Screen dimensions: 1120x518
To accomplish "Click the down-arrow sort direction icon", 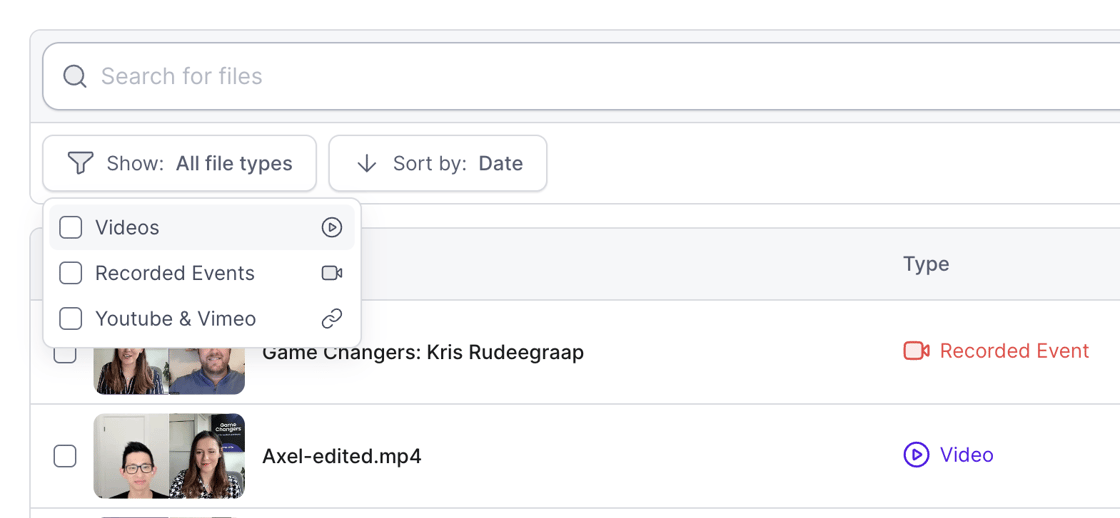I will click(366, 163).
